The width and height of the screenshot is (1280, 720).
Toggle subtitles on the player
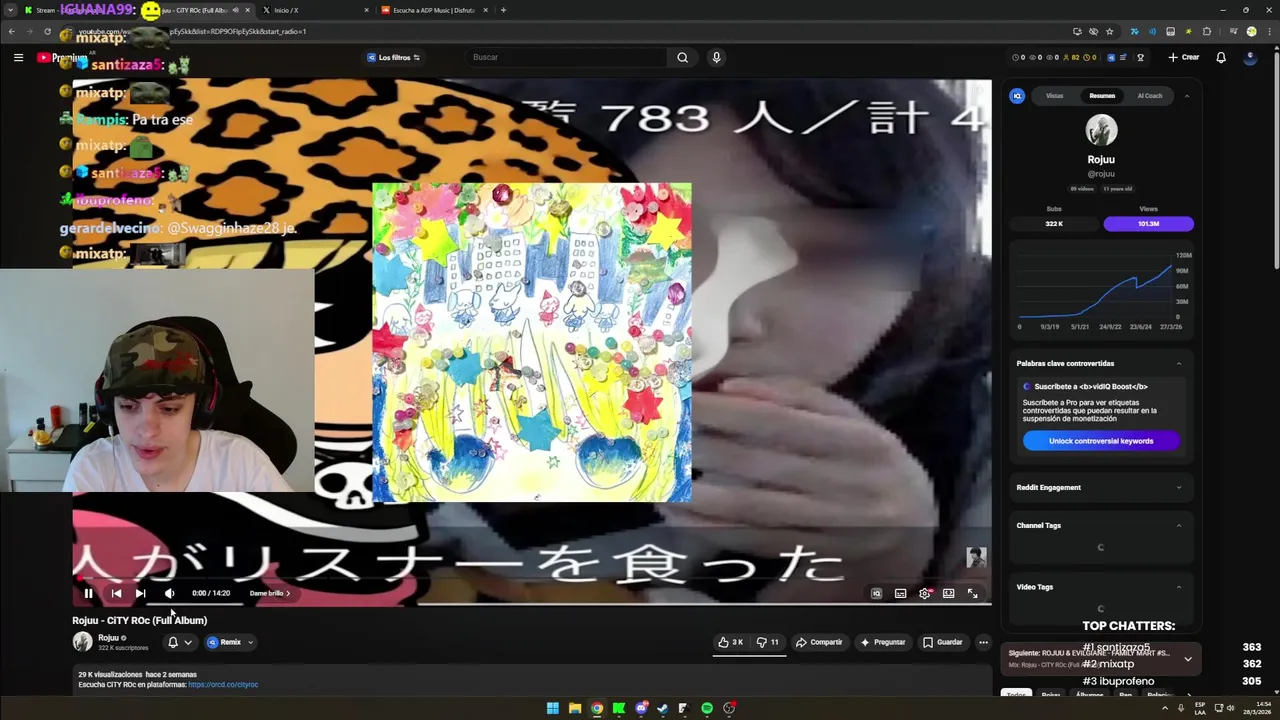pyautogui.click(x=900, y=593)
